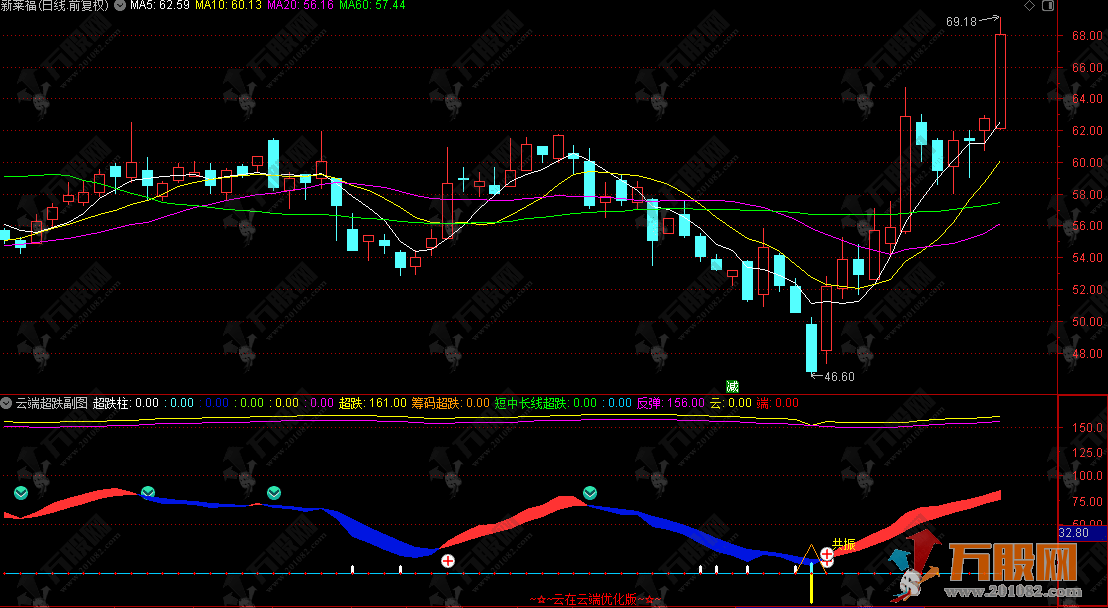The height and width of the screenshot is (608, 1108).
Task: Click the 48.00 price axis label
Action: (1087, 353)
